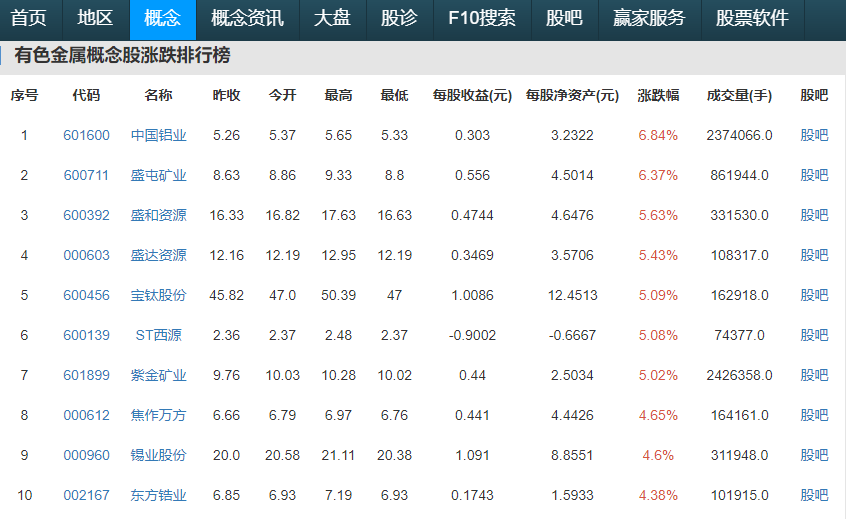Click the 成交量(手) column header
846x519 pixels.
click(739, 95)
